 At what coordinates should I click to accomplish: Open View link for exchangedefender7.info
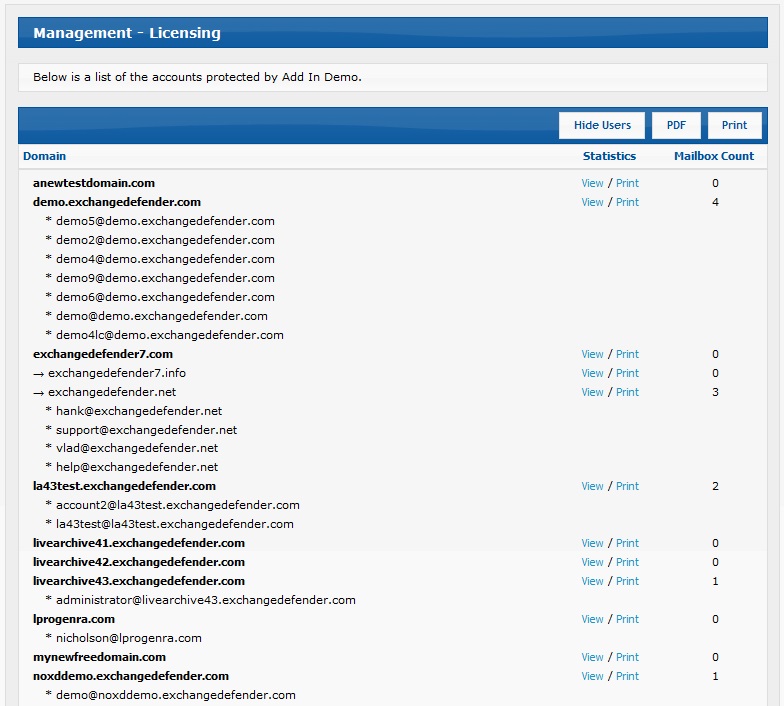592,373
